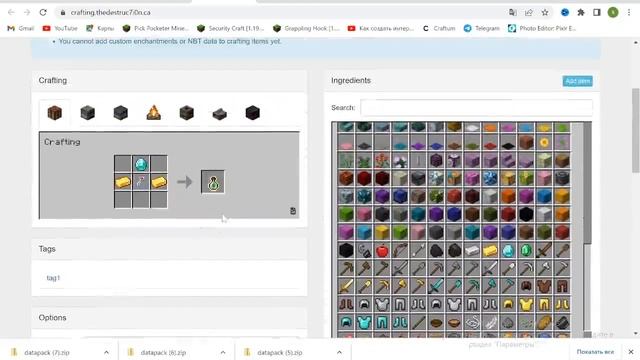Image resolution: width=640 pixels, height=360 pixels.
Task: Pick the golden sword ingredient
Action: [346, 286]
